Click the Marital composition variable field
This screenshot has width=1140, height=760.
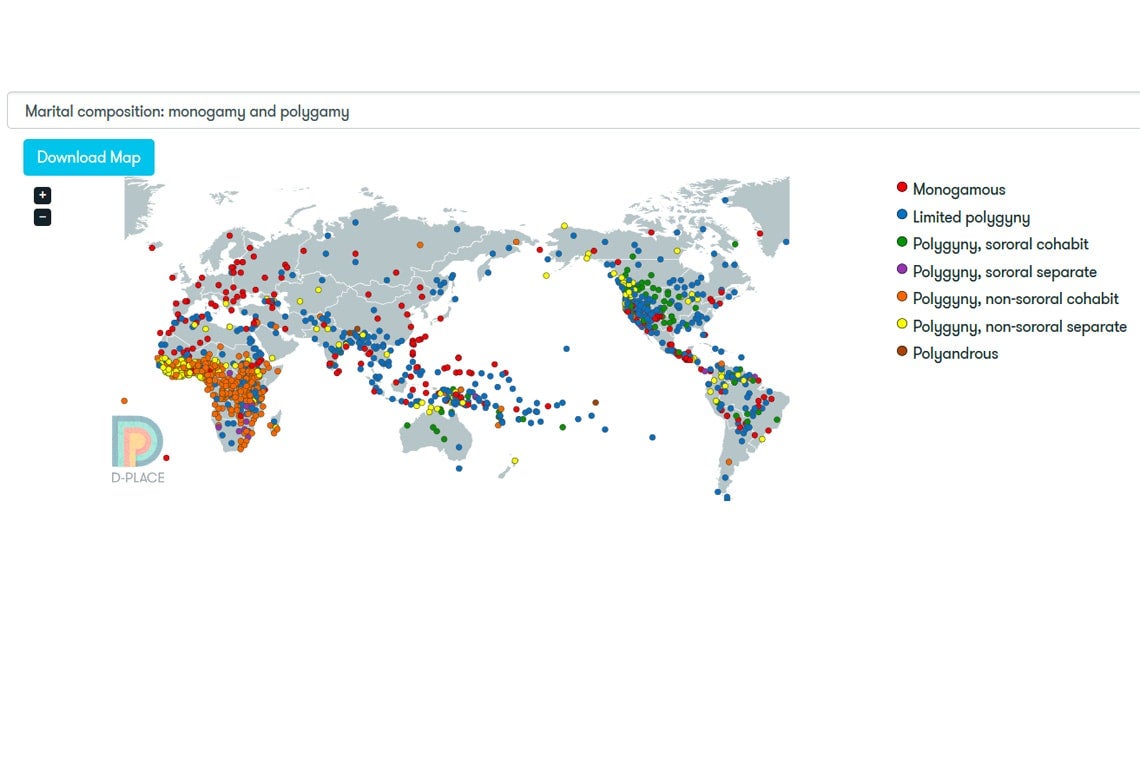[x=570, y=111]
